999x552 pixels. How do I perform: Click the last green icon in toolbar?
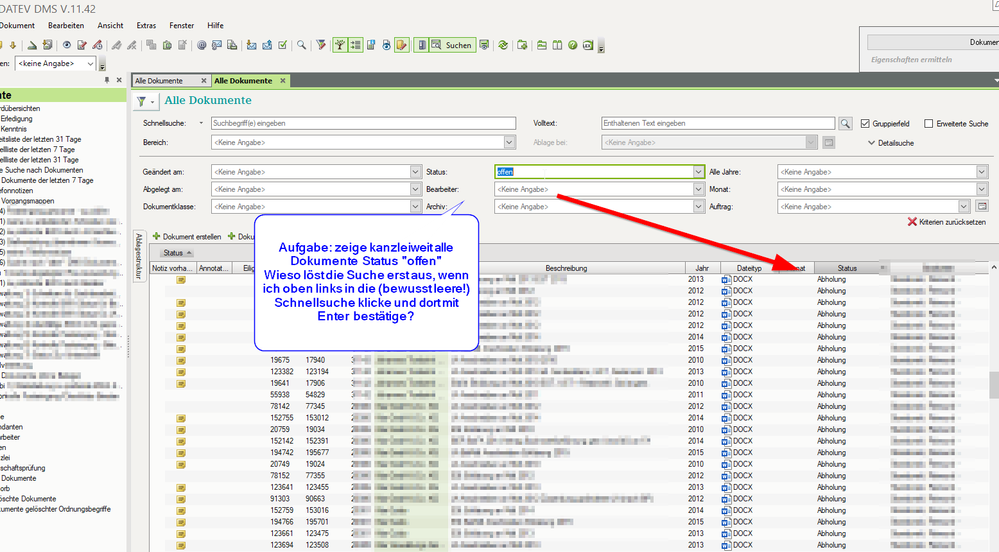tap(587, 45)
